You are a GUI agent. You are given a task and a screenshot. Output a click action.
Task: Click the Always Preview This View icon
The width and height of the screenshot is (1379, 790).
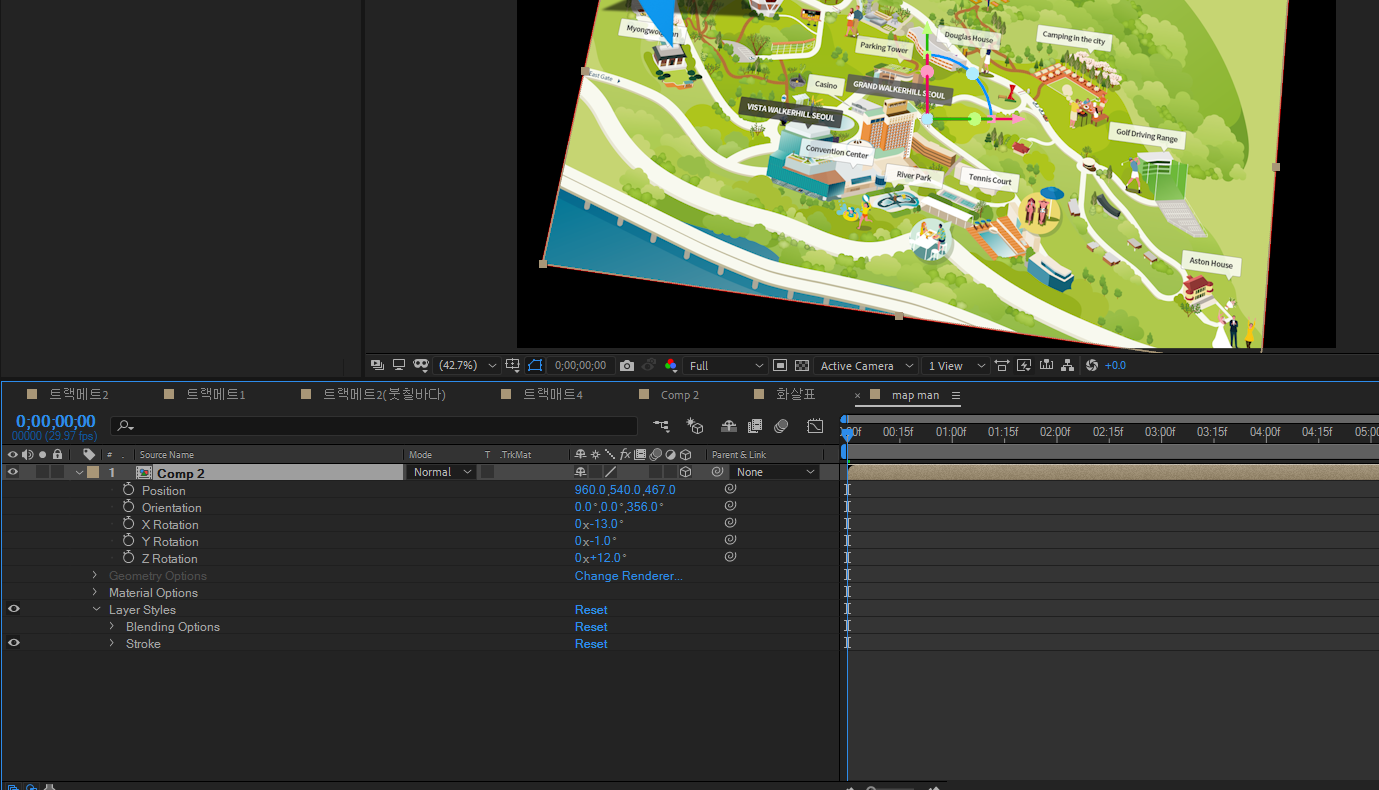click(377, 365)
